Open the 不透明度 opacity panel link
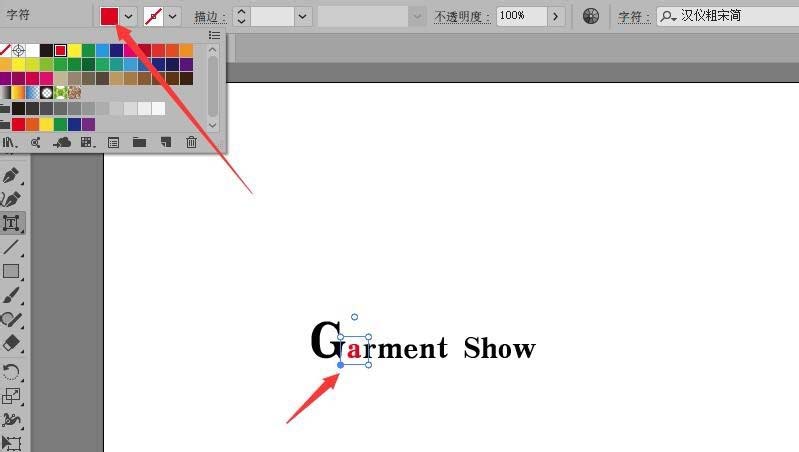 pos(462,16)
